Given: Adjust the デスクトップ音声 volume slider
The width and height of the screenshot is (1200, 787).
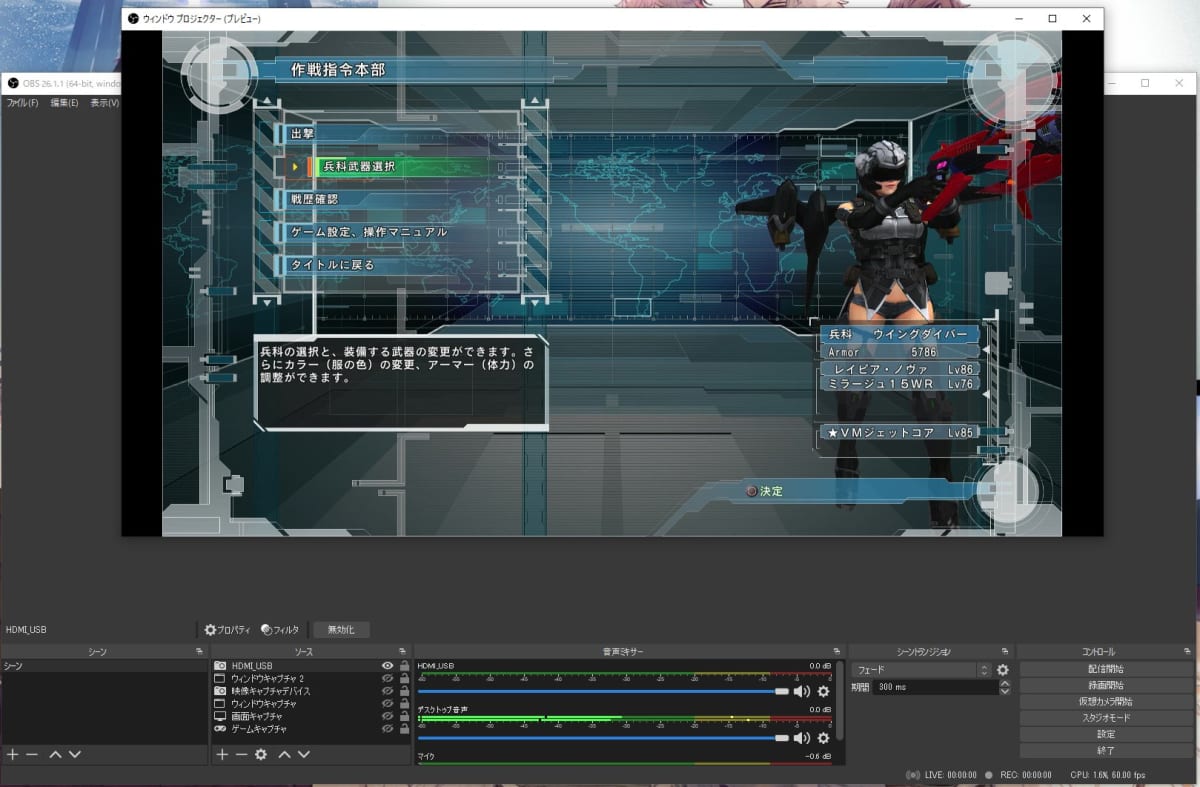Looking at the screenshot, I should click(603, 738).
